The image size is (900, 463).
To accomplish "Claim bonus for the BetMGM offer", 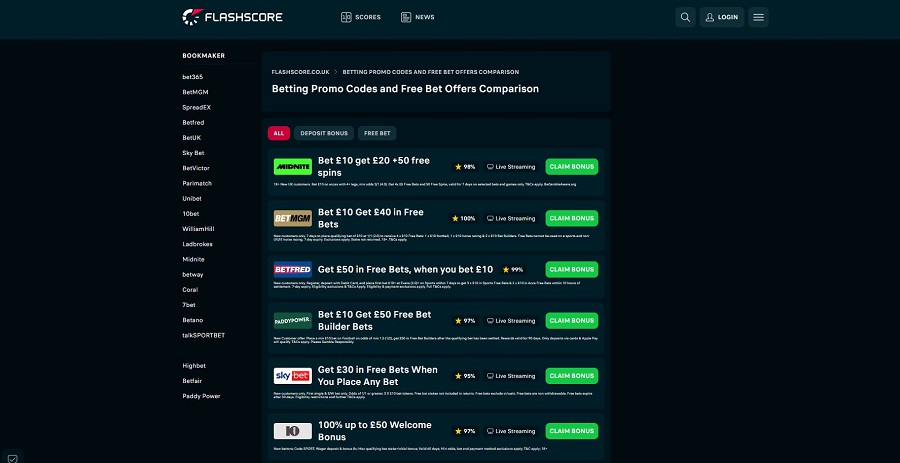I will pyautogui.click(x=572, y=219).
